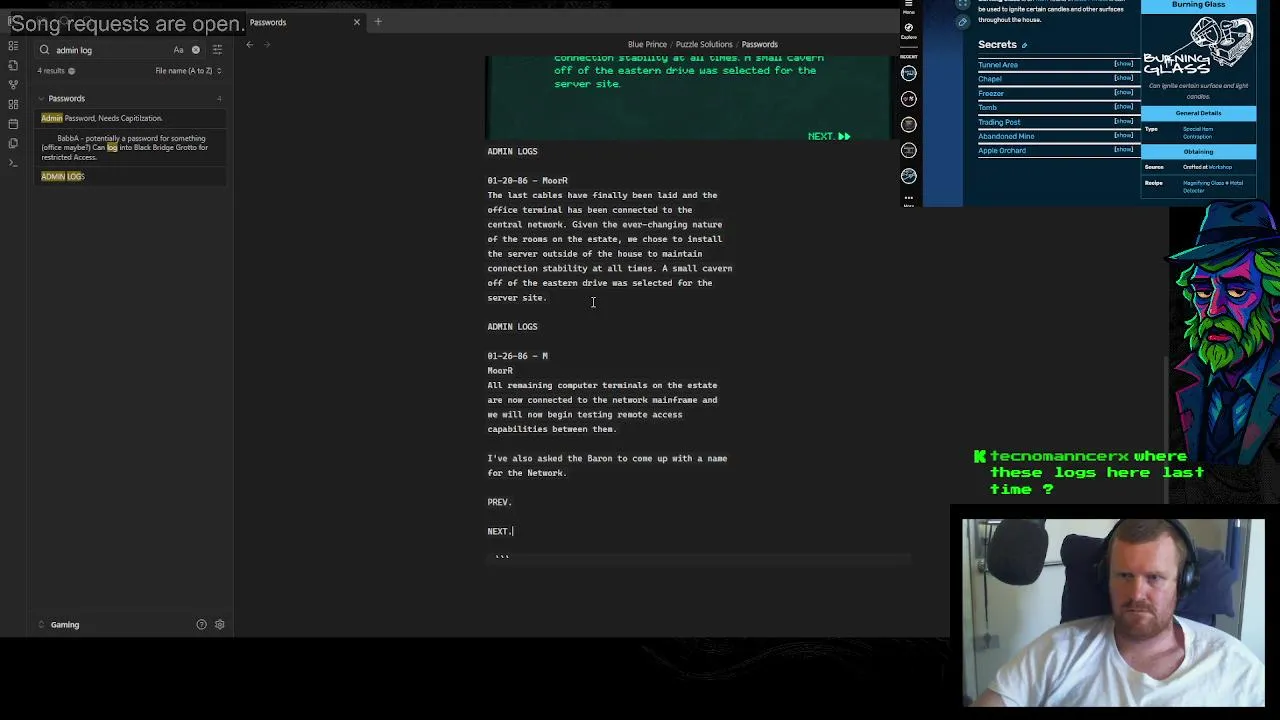This screenshot has width=1280, height=720.
Task: Place cursor at NEXT. line in note
Action: [500, 531]
